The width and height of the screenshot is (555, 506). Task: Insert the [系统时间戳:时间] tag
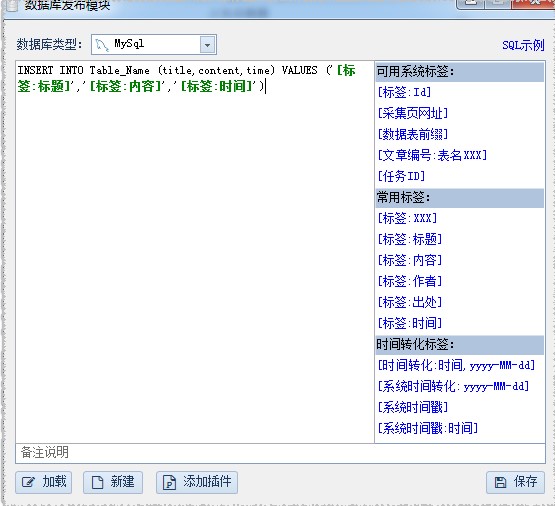[x=428, y=428]
